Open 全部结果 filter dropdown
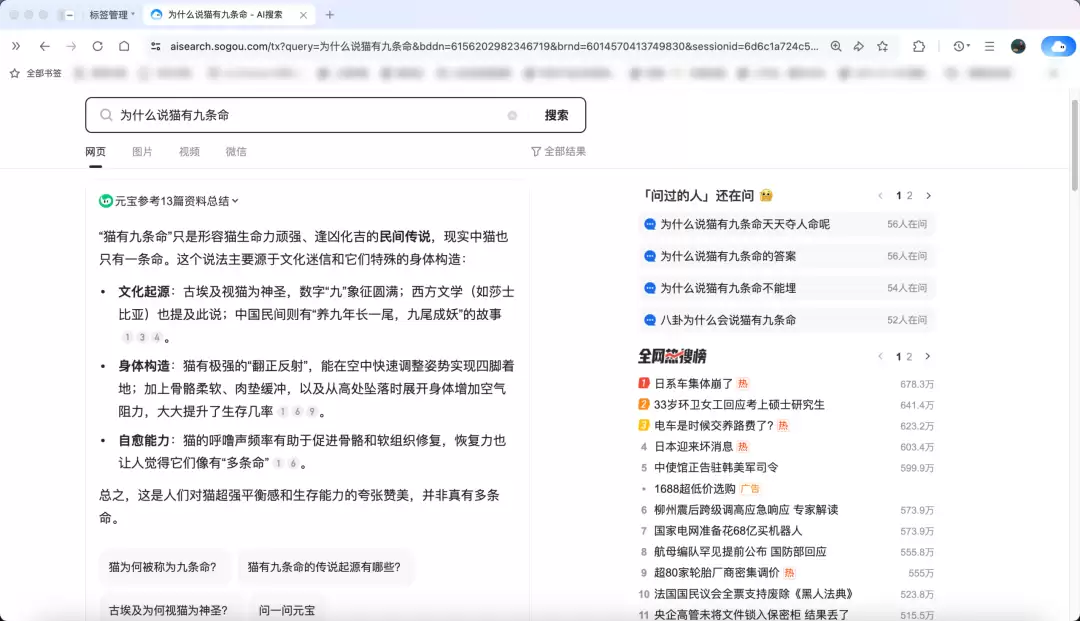This screenshot has width=1080, height=621. 558,151
